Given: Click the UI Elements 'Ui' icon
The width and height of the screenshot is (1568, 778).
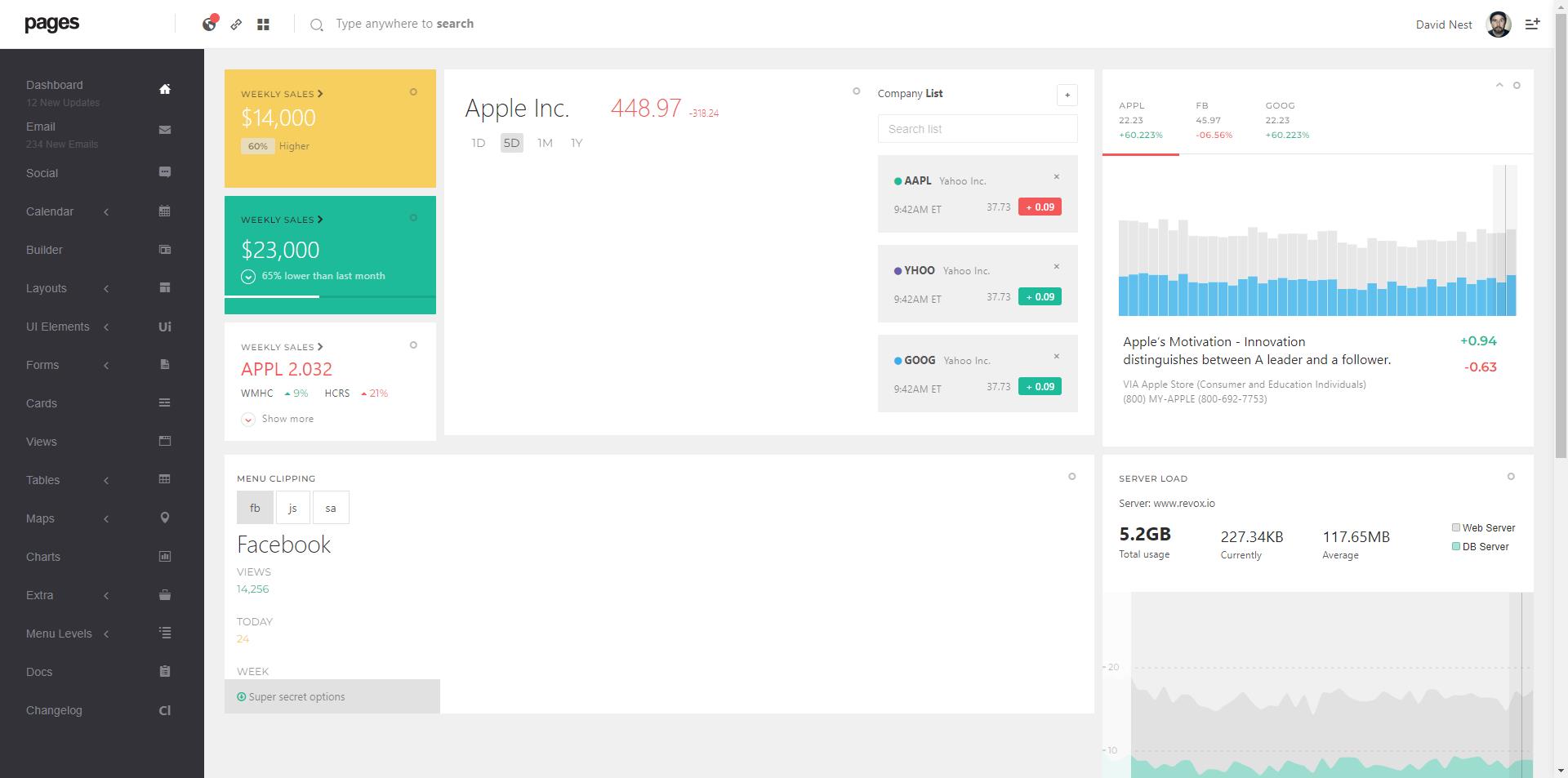Looking at the screenshot, I should (165, 327).
